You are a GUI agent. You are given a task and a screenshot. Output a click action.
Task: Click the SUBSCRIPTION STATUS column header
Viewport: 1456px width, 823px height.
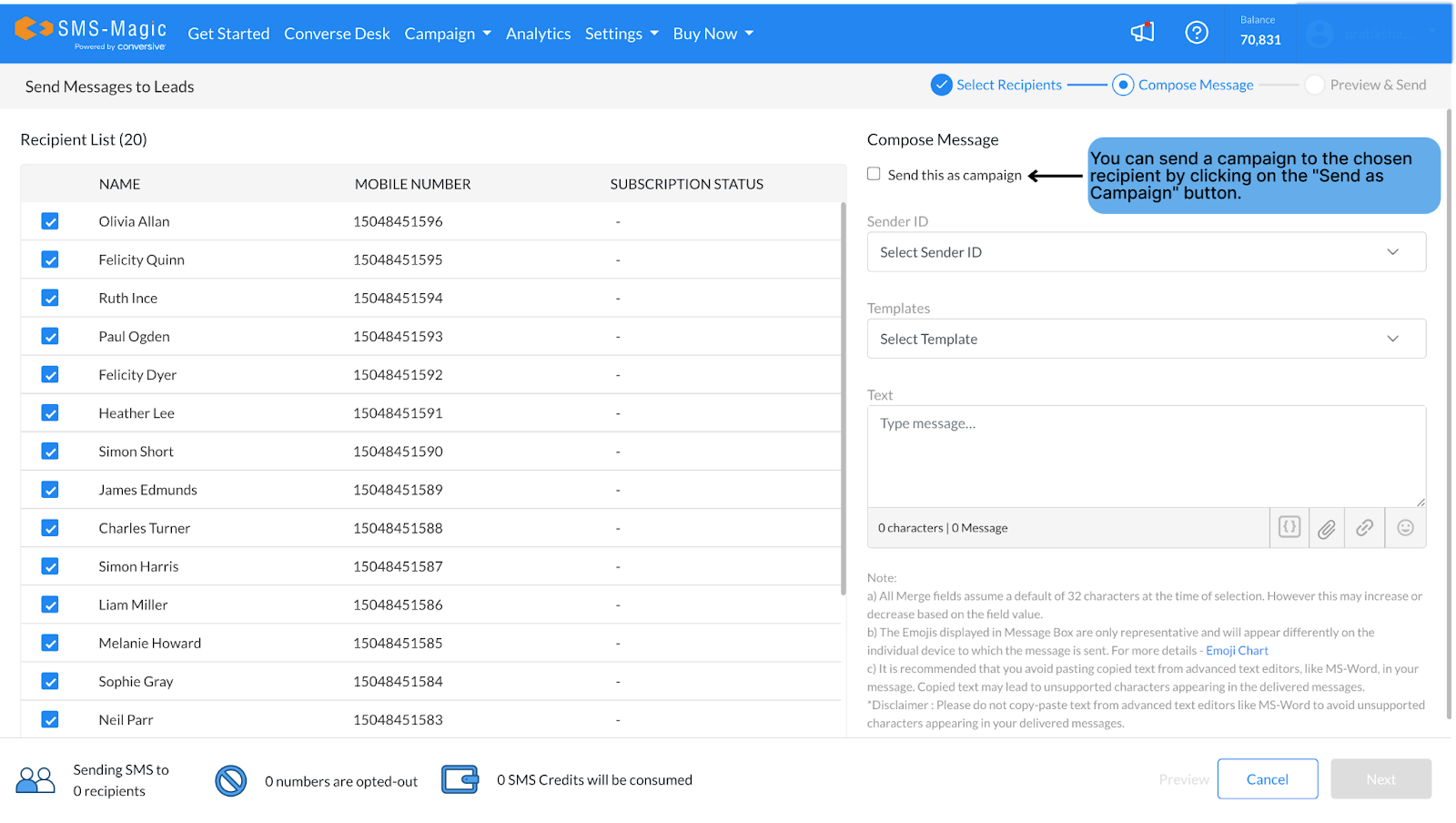point(687,184)
